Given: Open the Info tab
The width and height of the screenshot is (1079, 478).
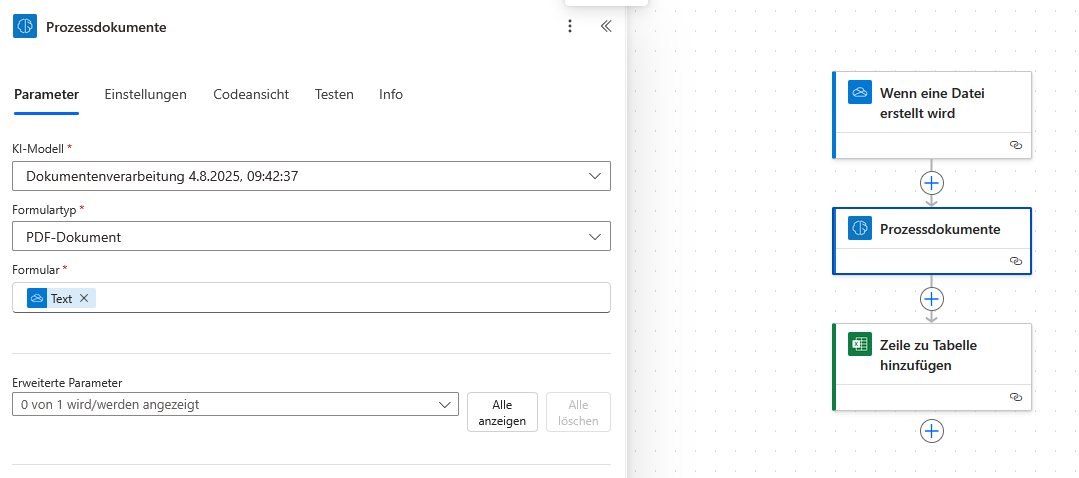Looking at the screenshot, I should point(391,94).
